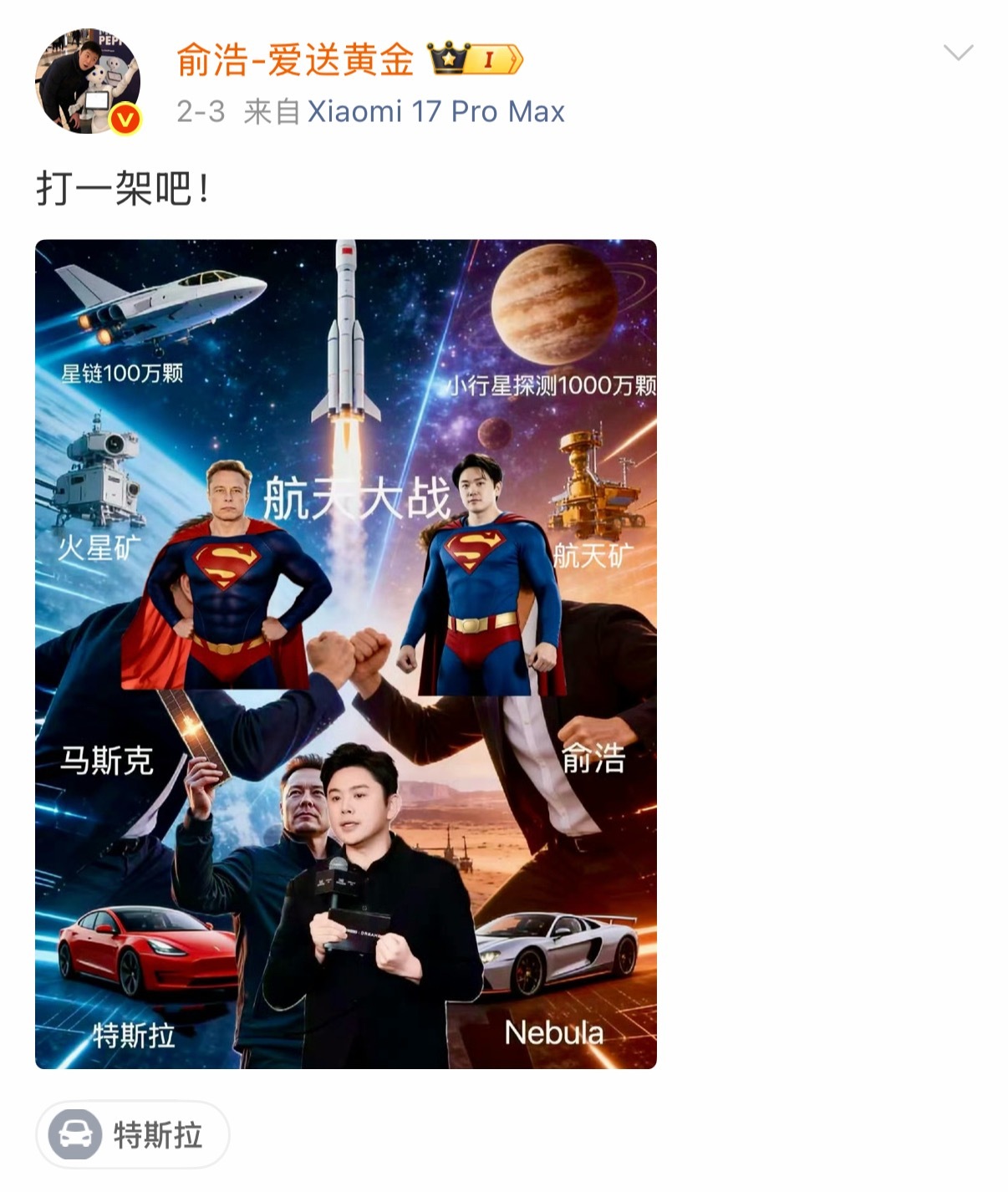Image resolution: width=1008 pixels, height=1192 pixels.
Task: Tap the 星链100万颗 caption in image
Action: [122, 373]
